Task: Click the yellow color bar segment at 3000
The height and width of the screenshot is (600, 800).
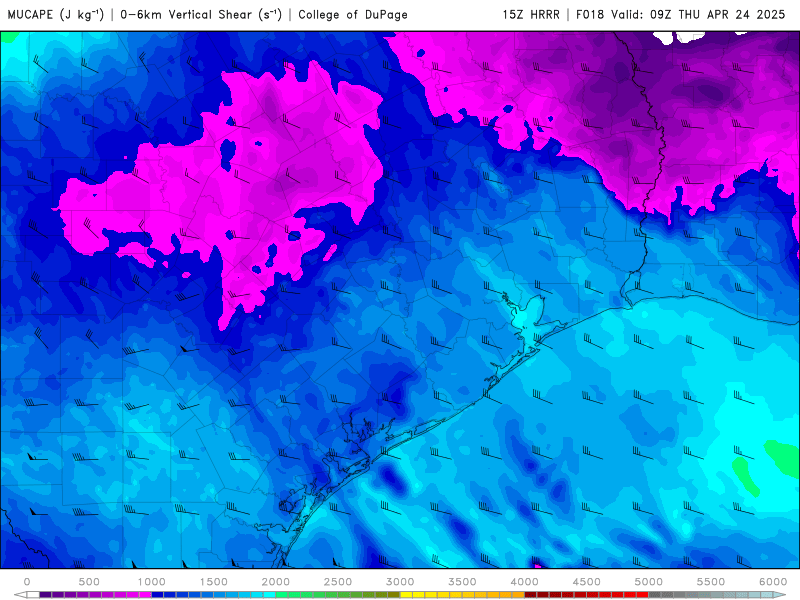Action: coord(406,595)
